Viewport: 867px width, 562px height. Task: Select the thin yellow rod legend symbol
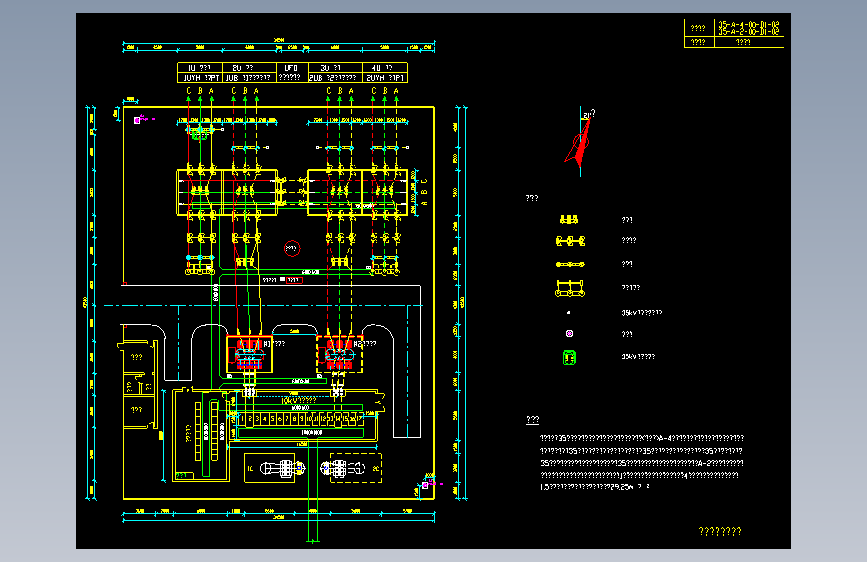coord(570,264)
